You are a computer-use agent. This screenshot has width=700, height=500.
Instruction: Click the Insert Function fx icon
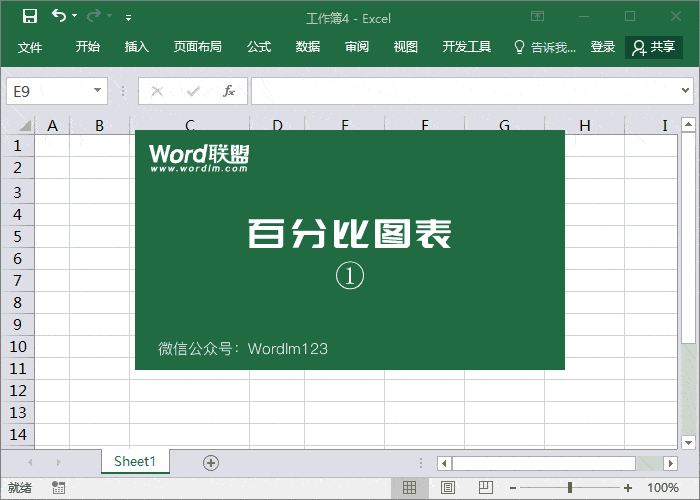(x=228, y=91)
